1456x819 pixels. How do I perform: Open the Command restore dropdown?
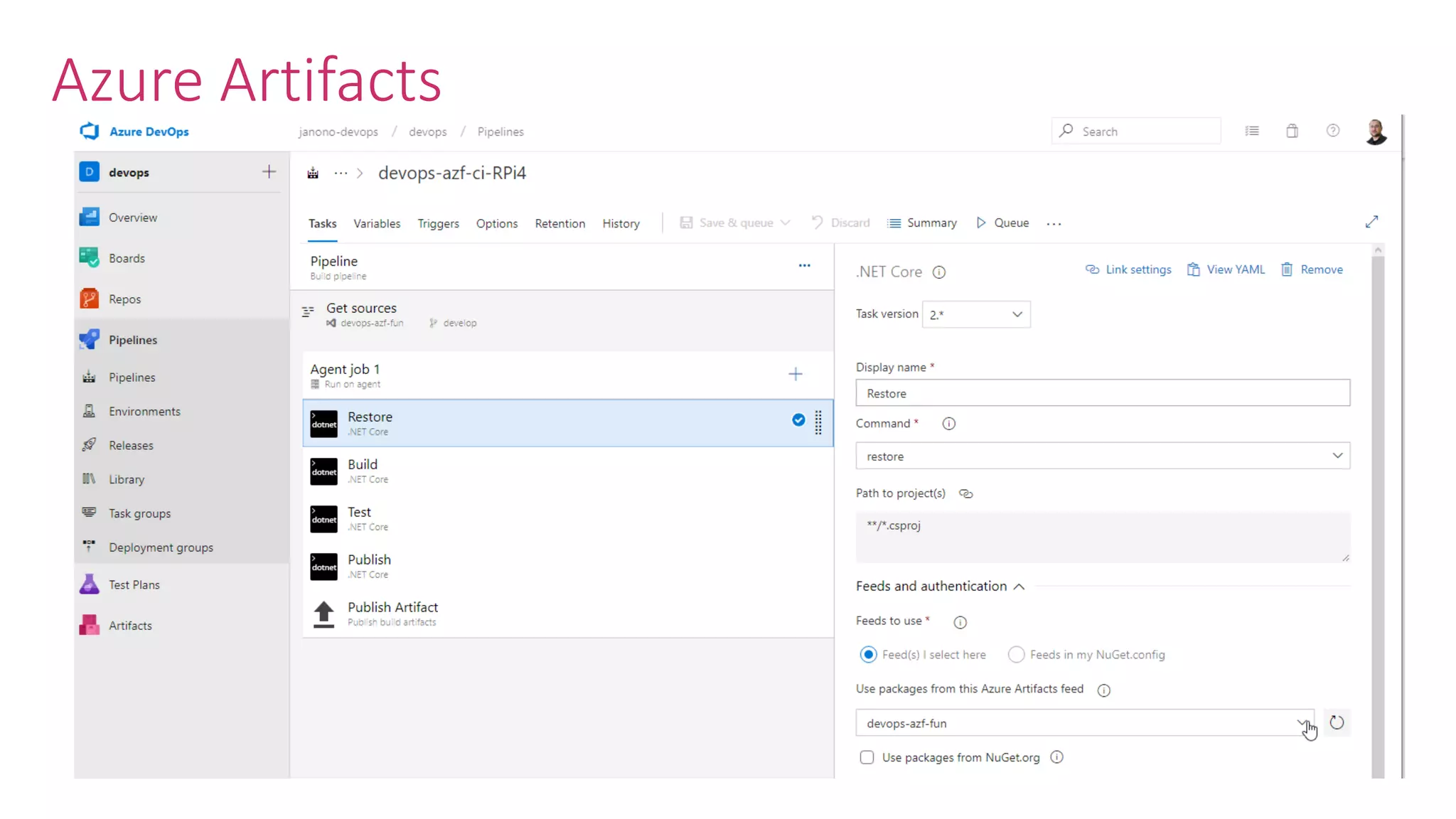point(1102,456)
